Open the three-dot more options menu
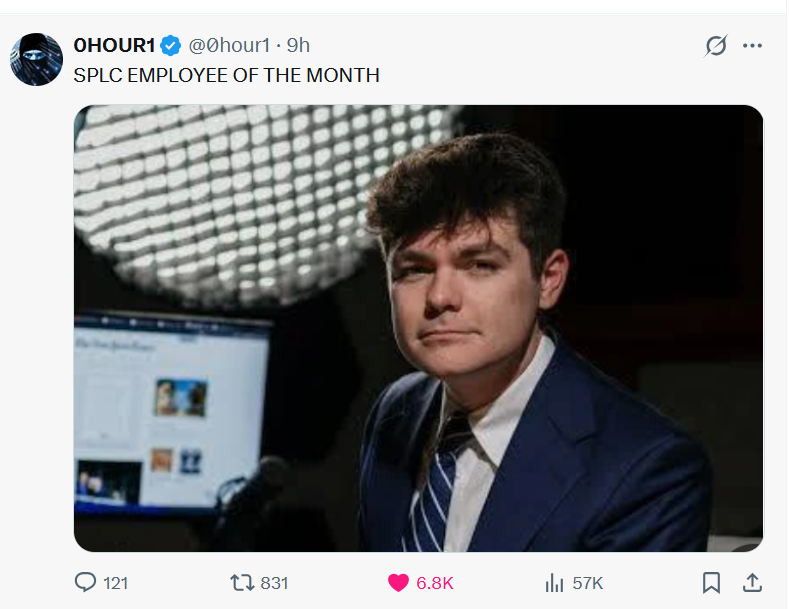The image size is (789, 609). point(752,46)
